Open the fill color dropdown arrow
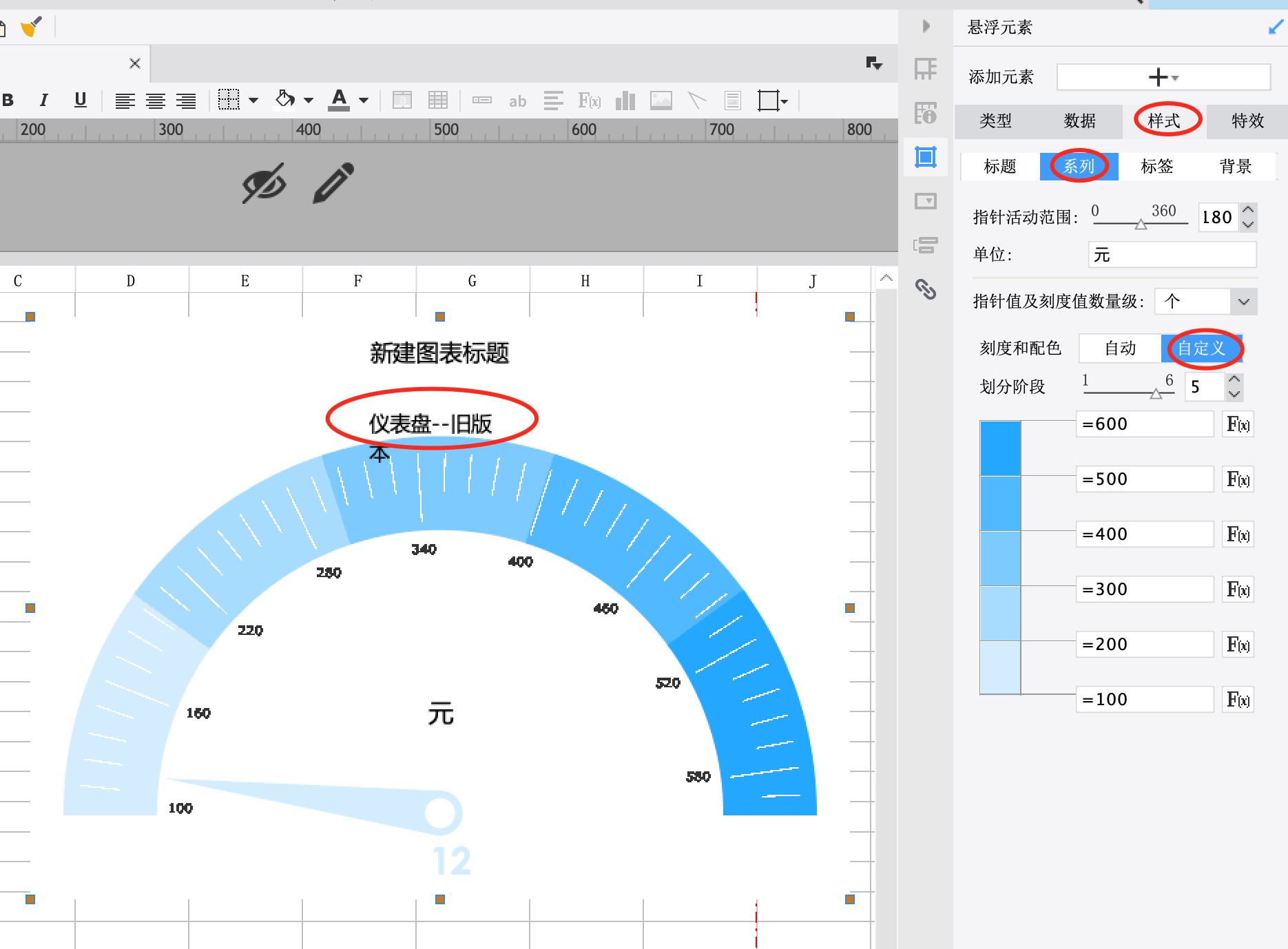 [x=309, y=101]
